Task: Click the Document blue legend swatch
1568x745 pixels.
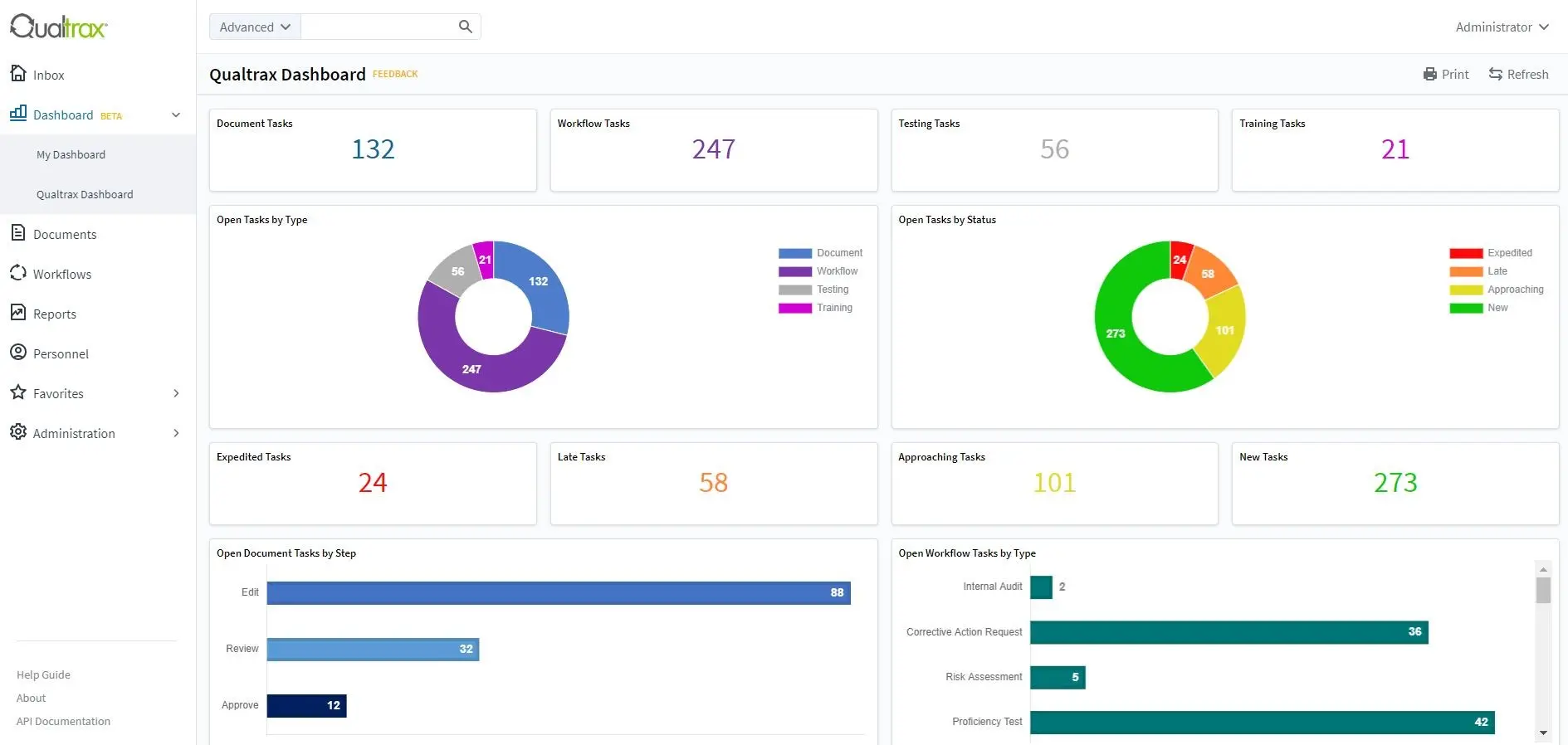Action: (794, 253)
